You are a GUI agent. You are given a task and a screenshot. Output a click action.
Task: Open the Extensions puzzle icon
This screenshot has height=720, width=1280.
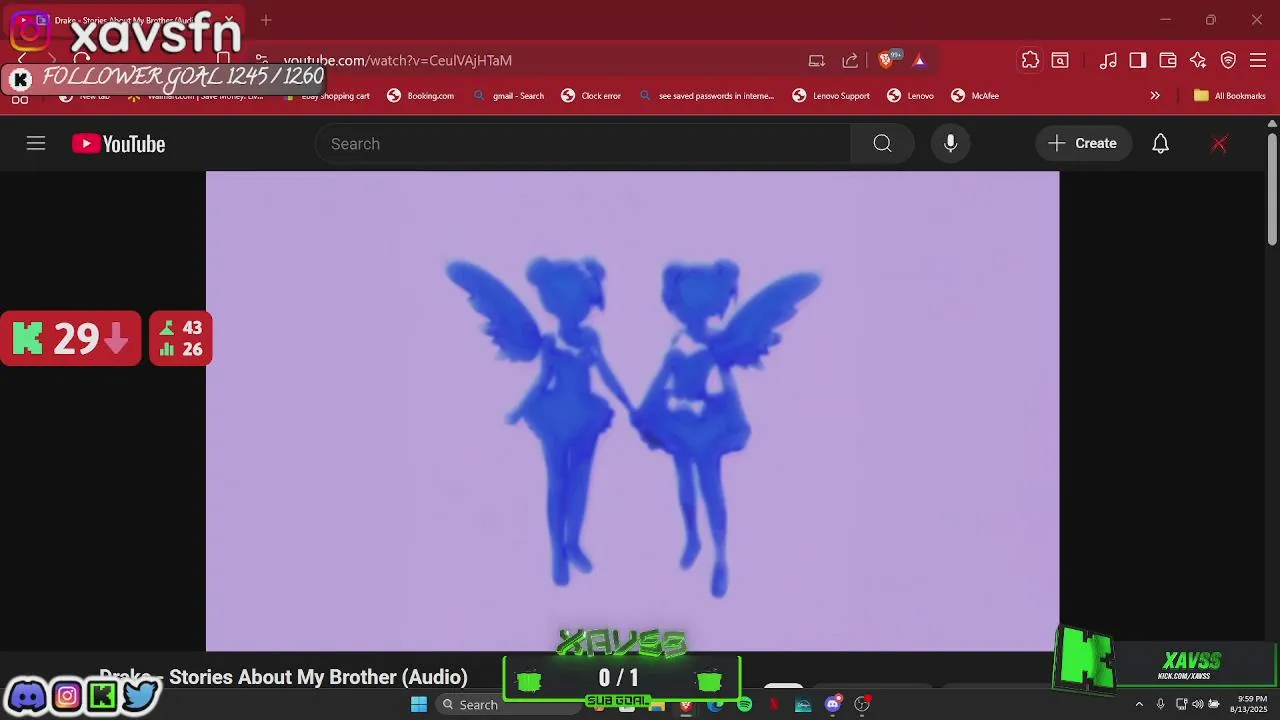point(1030,60)
